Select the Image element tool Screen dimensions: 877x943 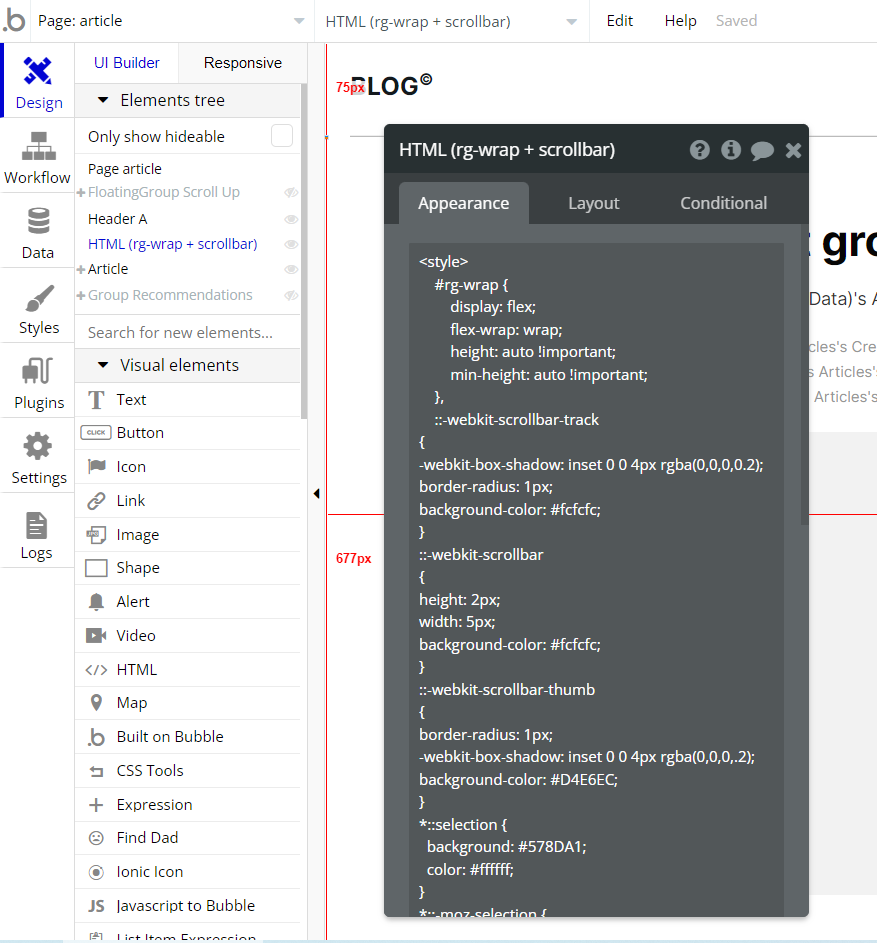coord(188,535)
